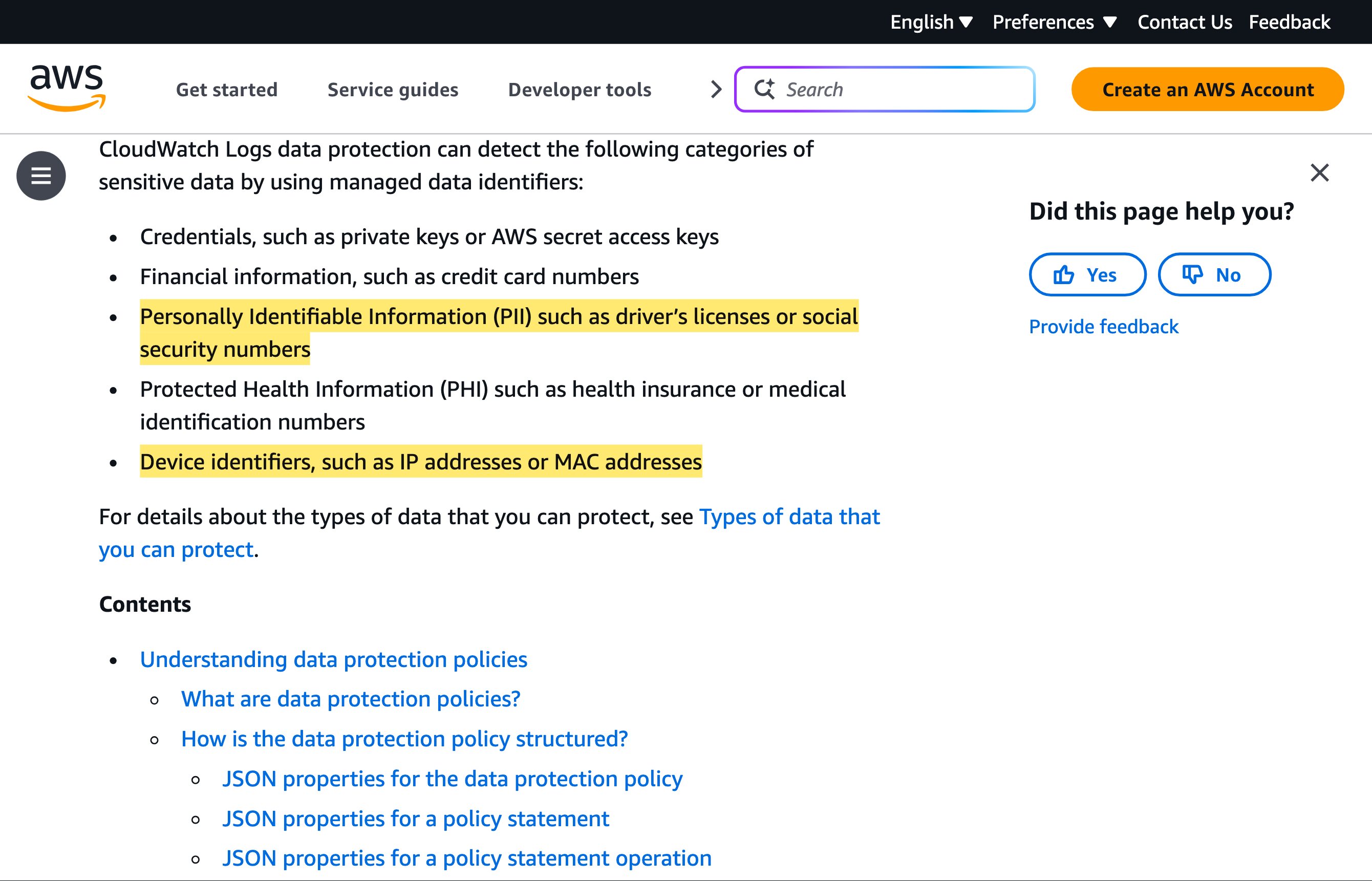Open the English language dropdown
The height and width of the screenshot is (881, 1372).
(931, 22)
